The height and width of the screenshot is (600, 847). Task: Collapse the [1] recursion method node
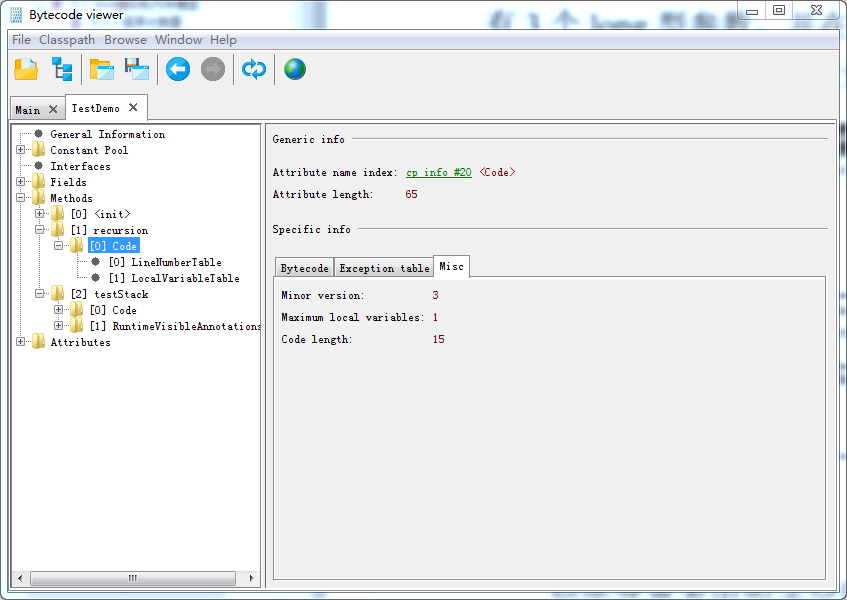coord(39,230)
